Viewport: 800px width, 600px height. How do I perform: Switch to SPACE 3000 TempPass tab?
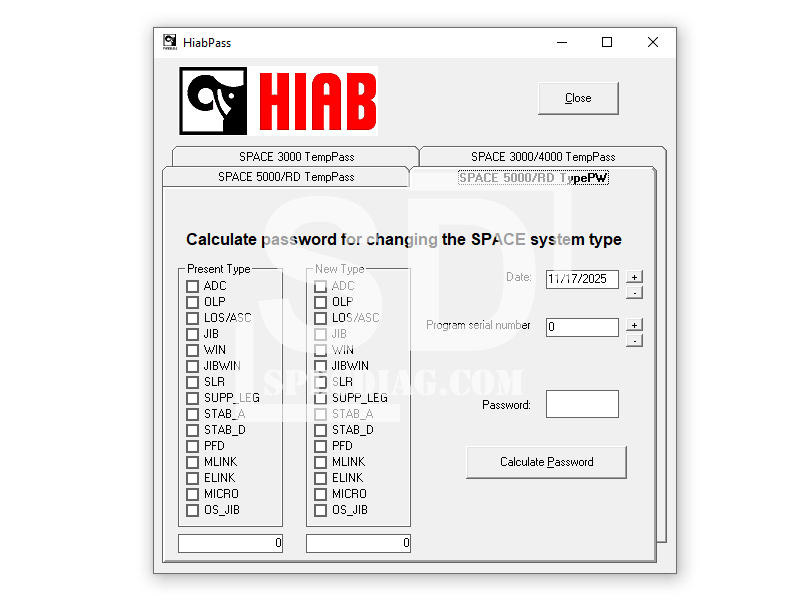pyautogui.click(x=296, y=157)
